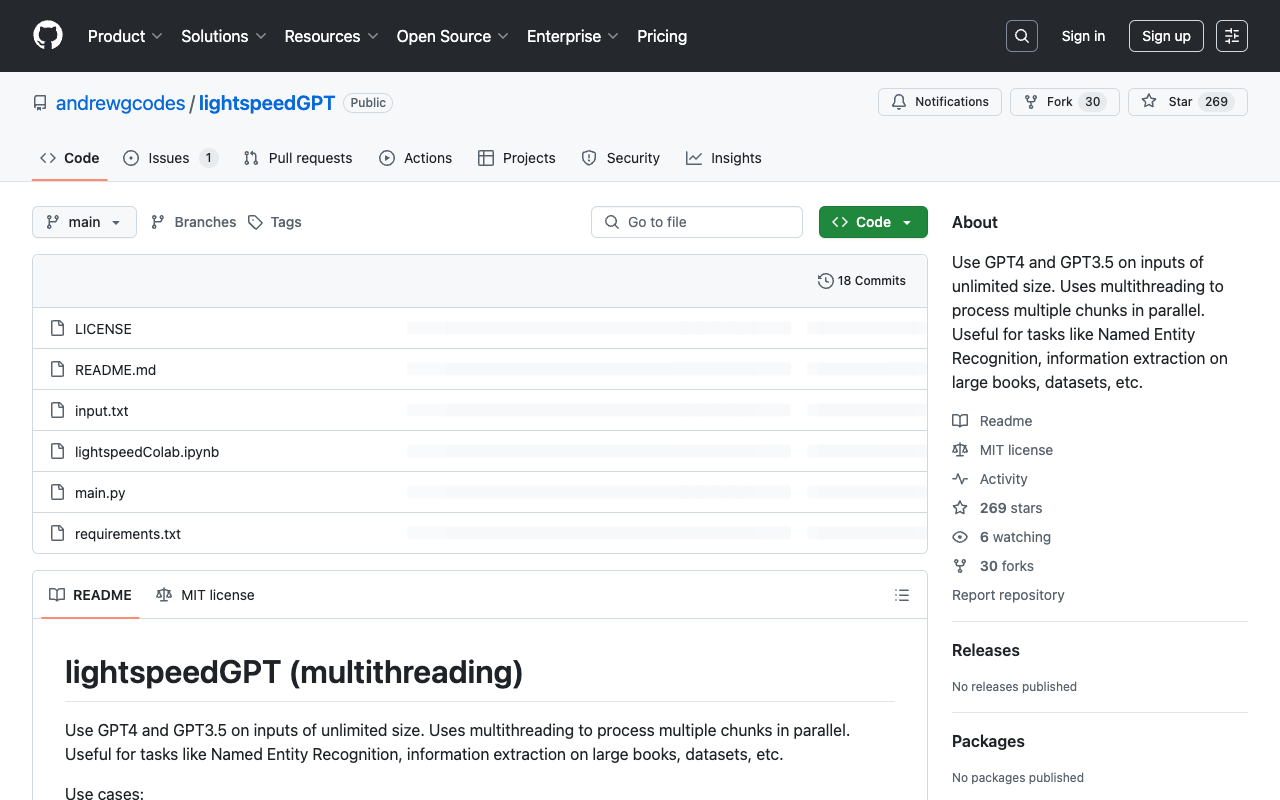Expand the Open Source menu

(453, 36)
